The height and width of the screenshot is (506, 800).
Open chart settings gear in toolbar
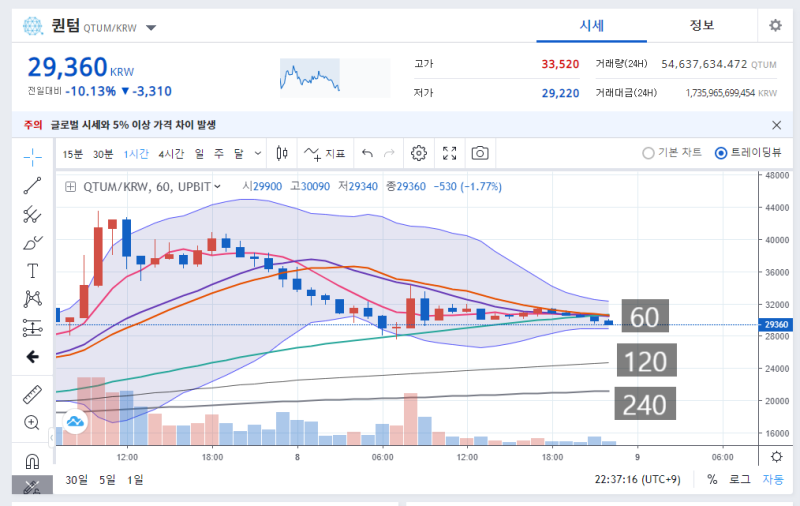(419, 153)
